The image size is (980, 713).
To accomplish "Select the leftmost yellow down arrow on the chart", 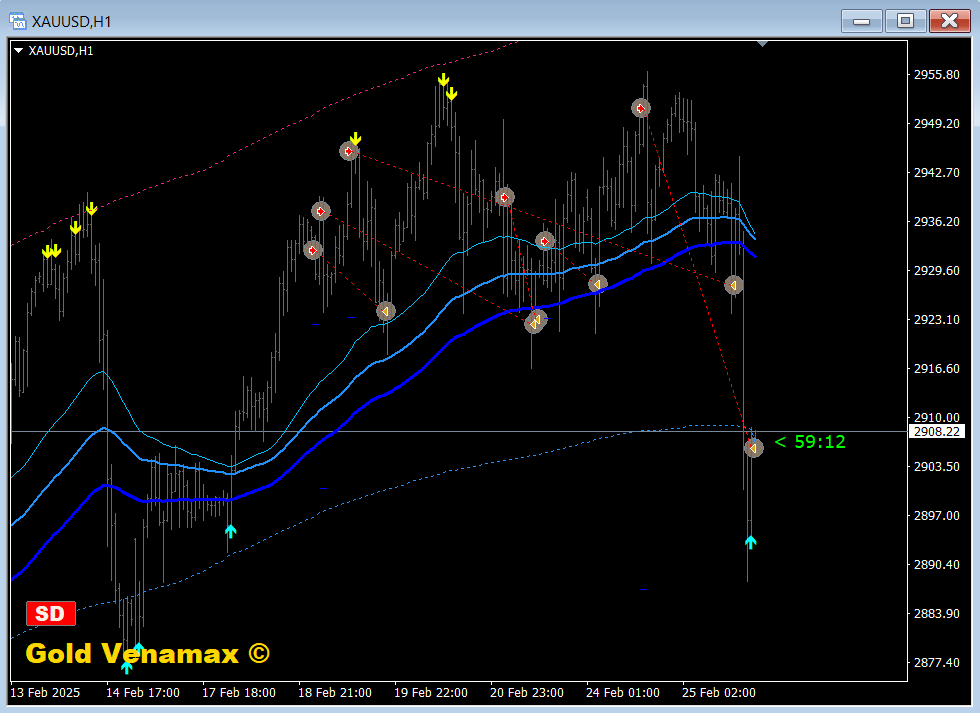I will 47,252.
